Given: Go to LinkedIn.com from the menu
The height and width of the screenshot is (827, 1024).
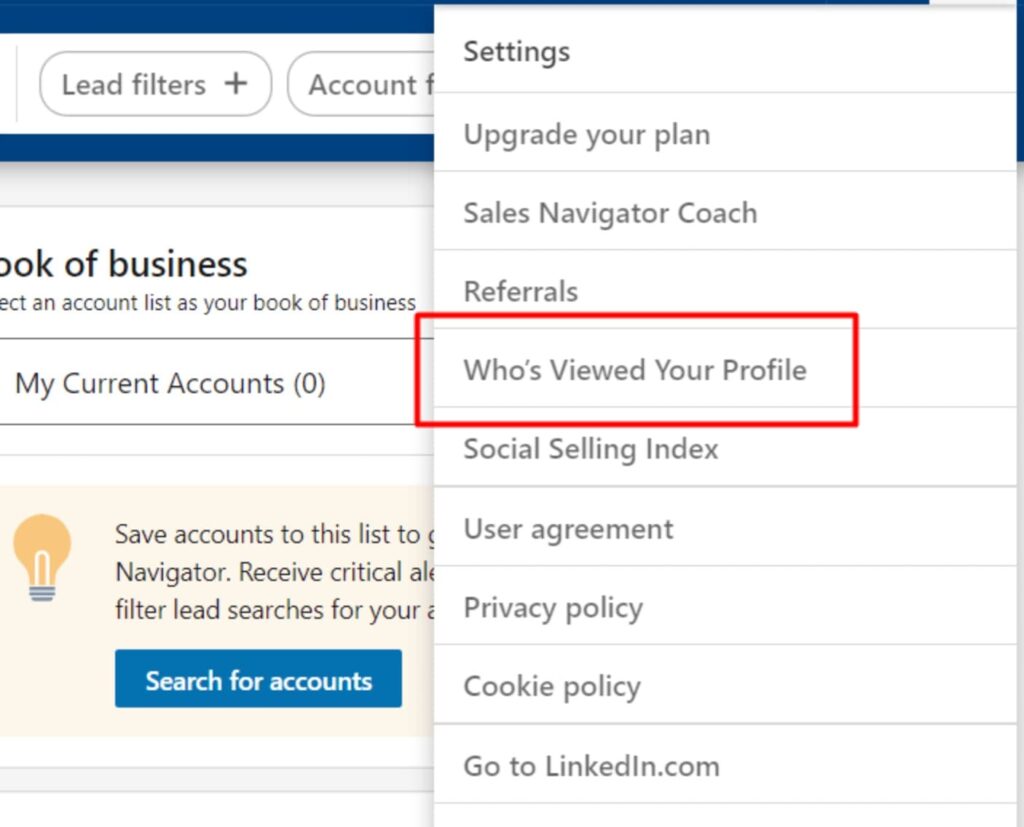Looking at the screenshot, I should coord(591,767).
